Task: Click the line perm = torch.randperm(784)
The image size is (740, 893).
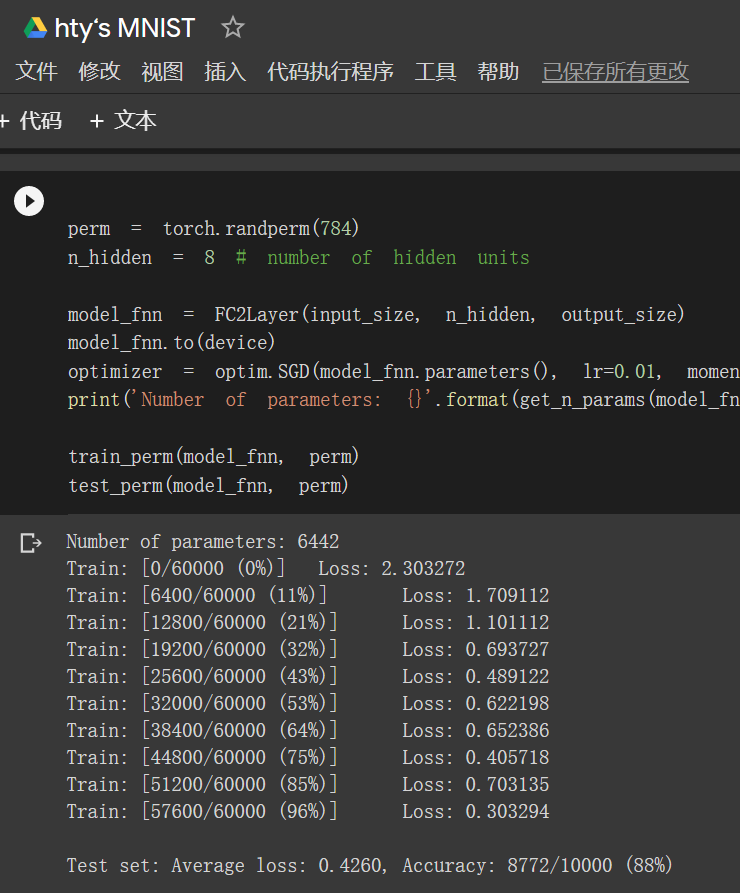Action: point(213,228)
